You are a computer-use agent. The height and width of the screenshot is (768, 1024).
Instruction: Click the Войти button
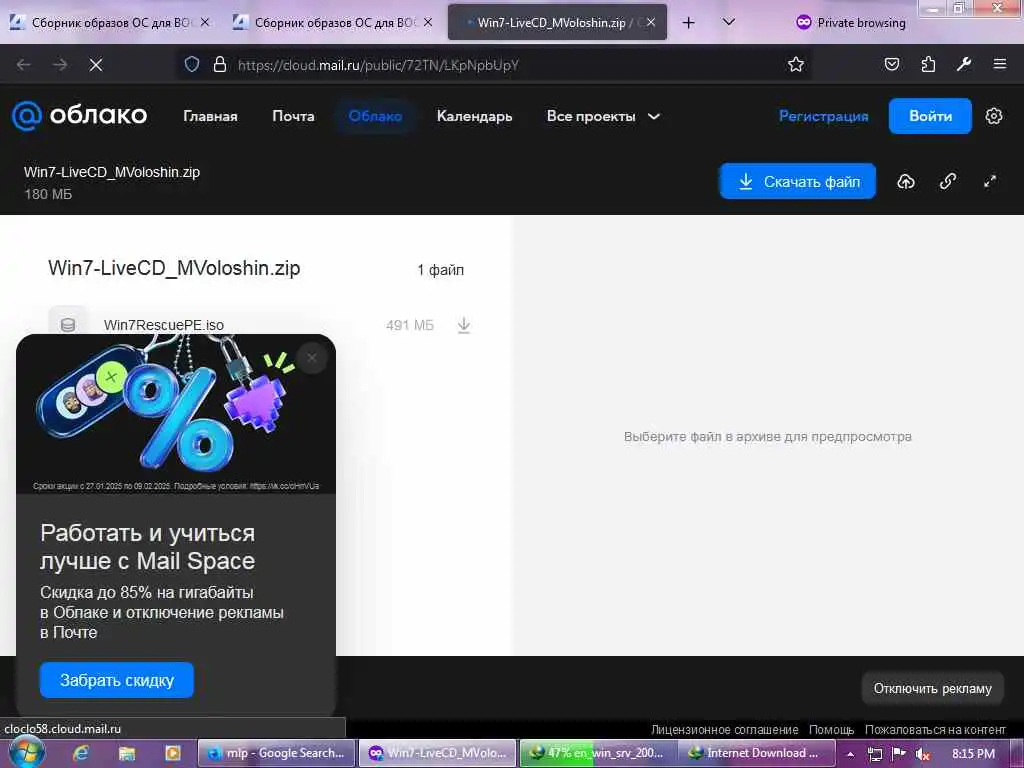point(930,116)
